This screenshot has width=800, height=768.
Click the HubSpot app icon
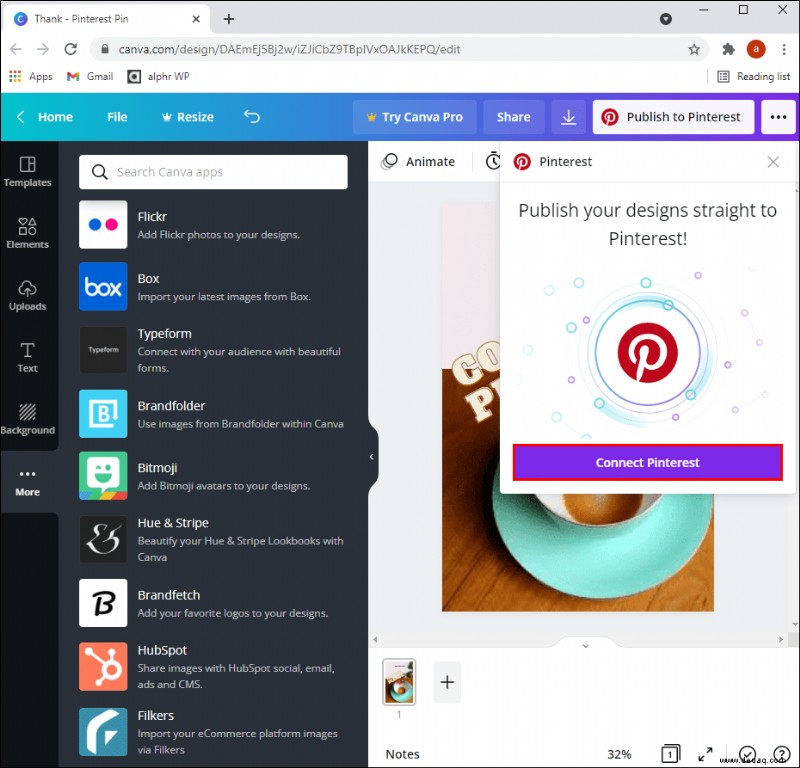tap(103, 666)
